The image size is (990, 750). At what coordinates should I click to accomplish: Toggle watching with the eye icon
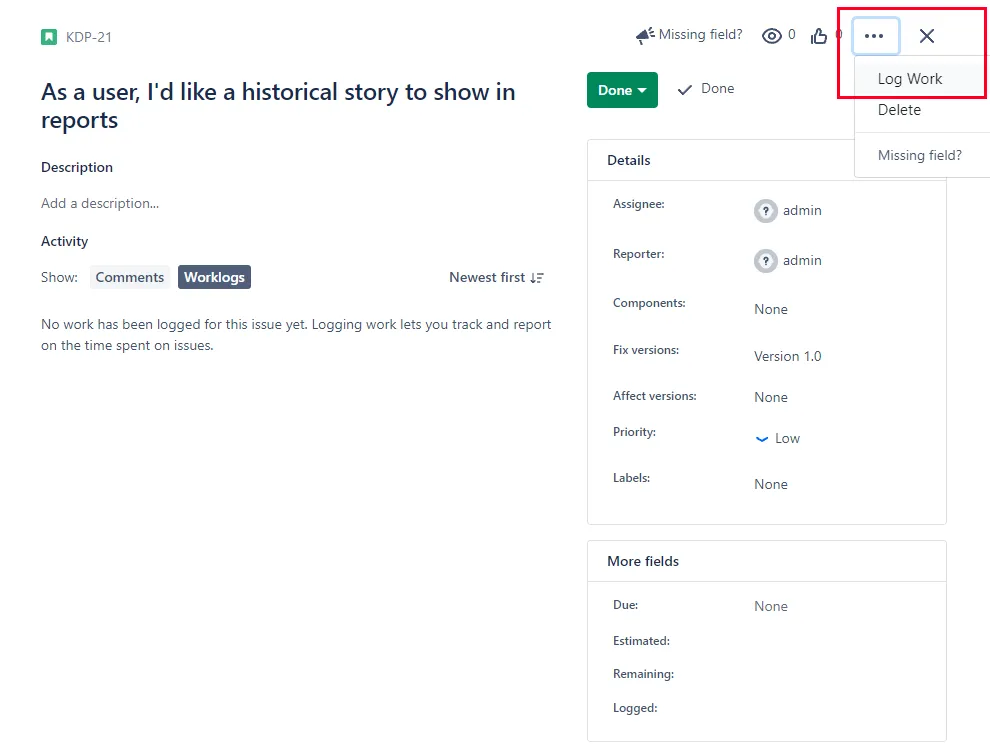tap(772, 36)
